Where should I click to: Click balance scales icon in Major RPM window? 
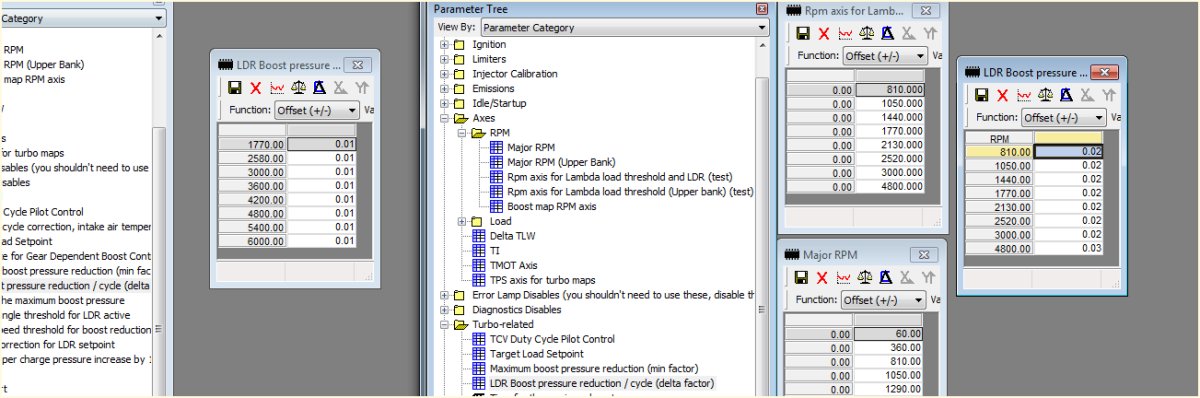(x=866, y=277)
